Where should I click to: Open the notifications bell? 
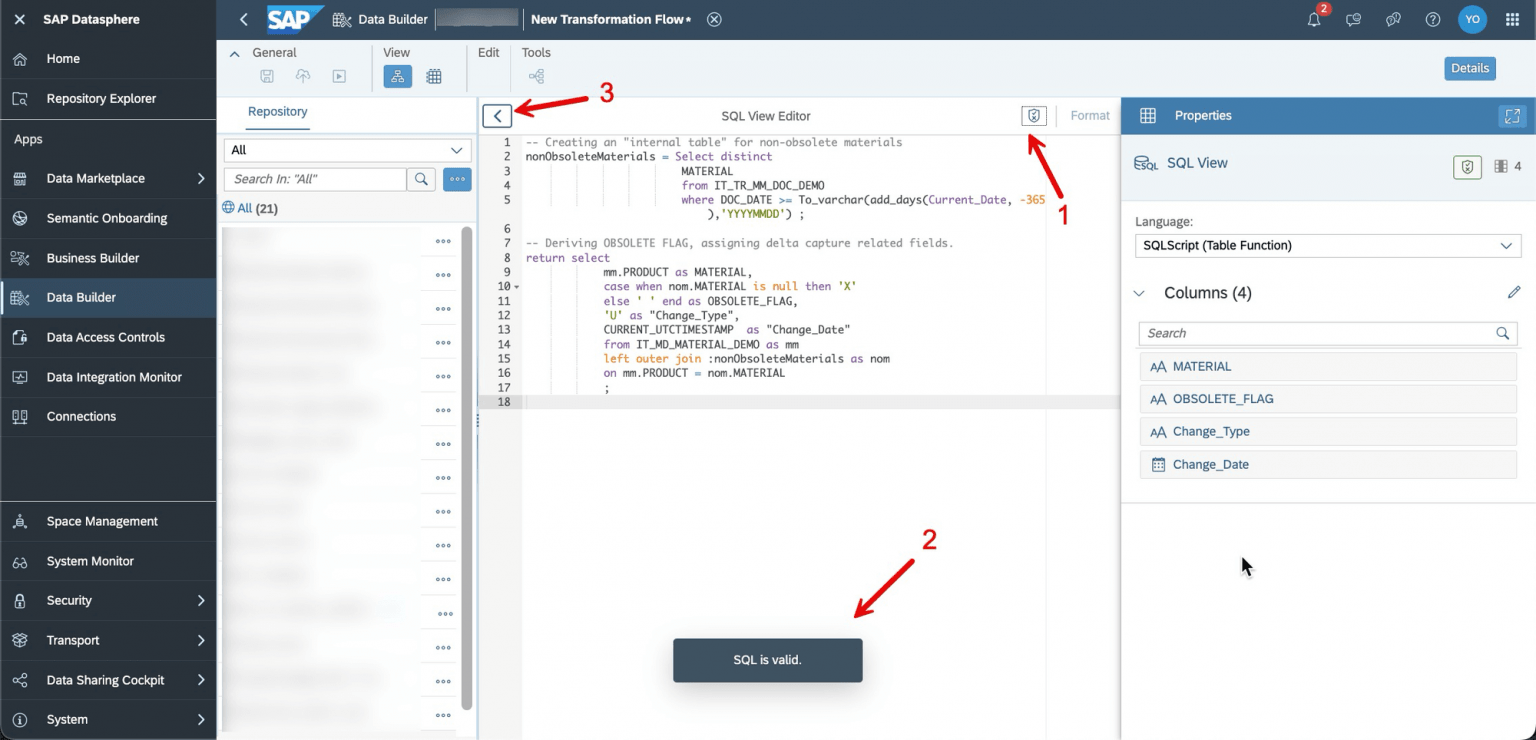[1314, 19]
